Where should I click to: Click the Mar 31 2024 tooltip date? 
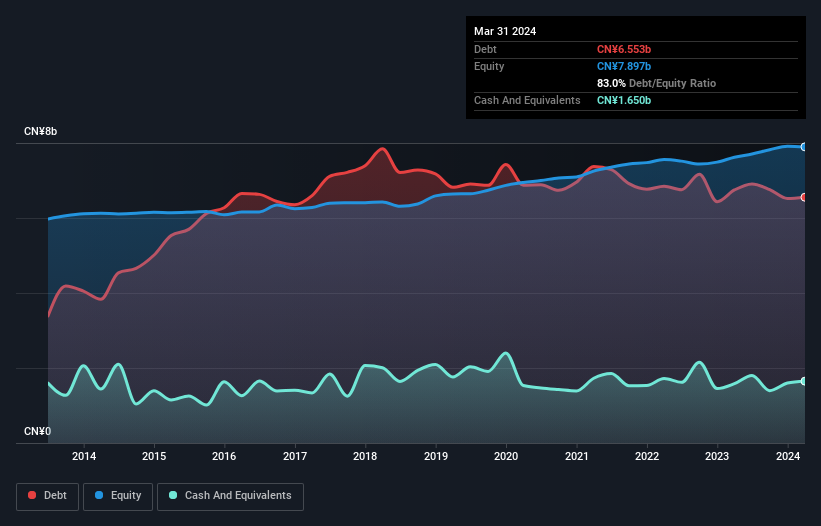click(x=505, y=31)
